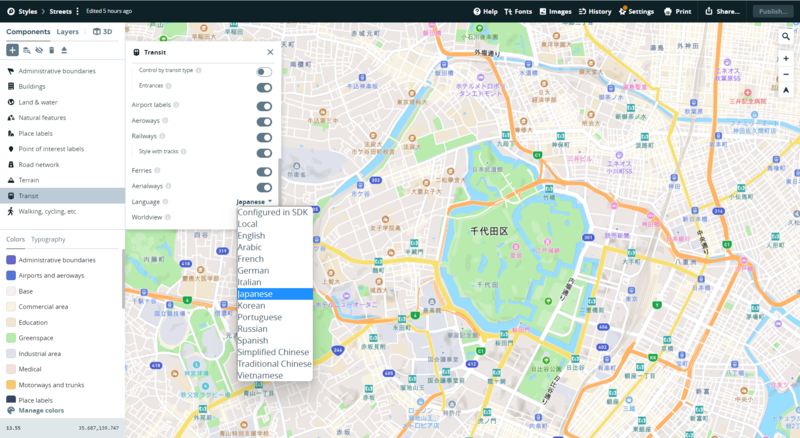Toggle the Railways switch
The height and width of the screenshot is (438, 800).
tap(264, 138)
